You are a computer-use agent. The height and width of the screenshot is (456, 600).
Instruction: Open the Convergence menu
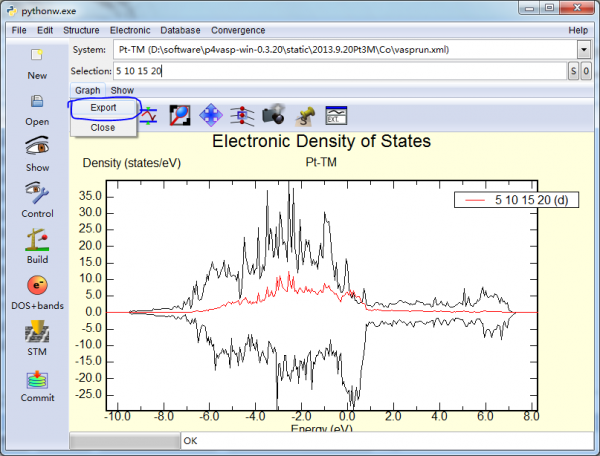(x=238, y=30)
